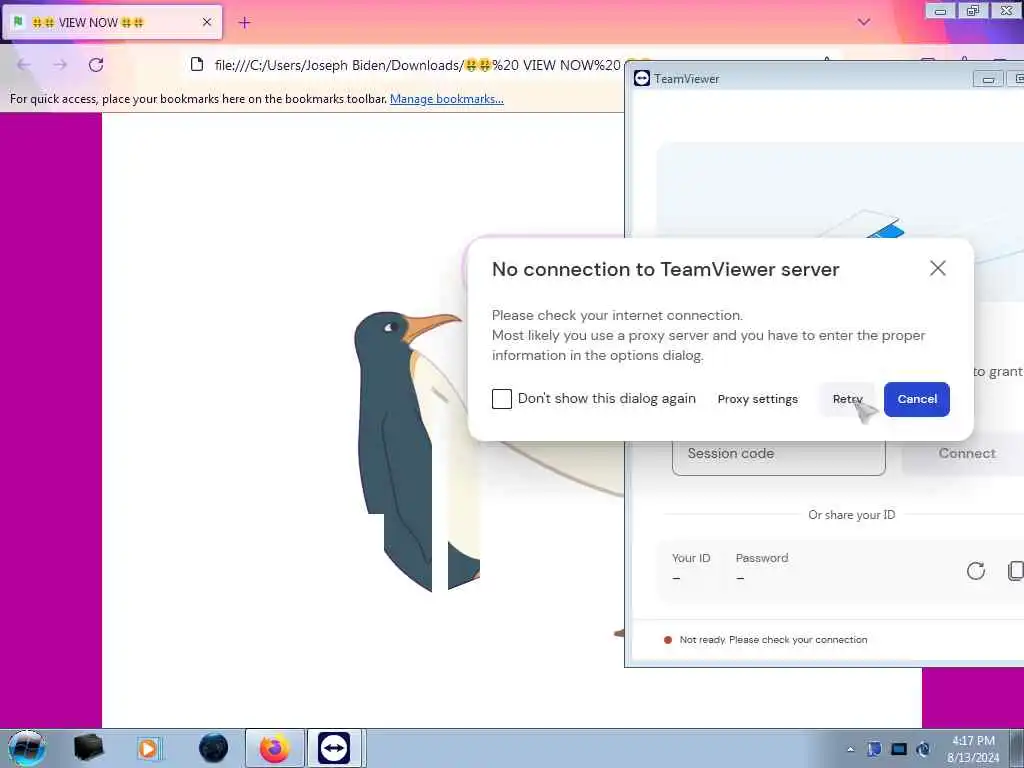The width and height of the screenshot is (1024, 768).
Task: Switch to TeamViewer in the taskbar
Action: (334, 748)
